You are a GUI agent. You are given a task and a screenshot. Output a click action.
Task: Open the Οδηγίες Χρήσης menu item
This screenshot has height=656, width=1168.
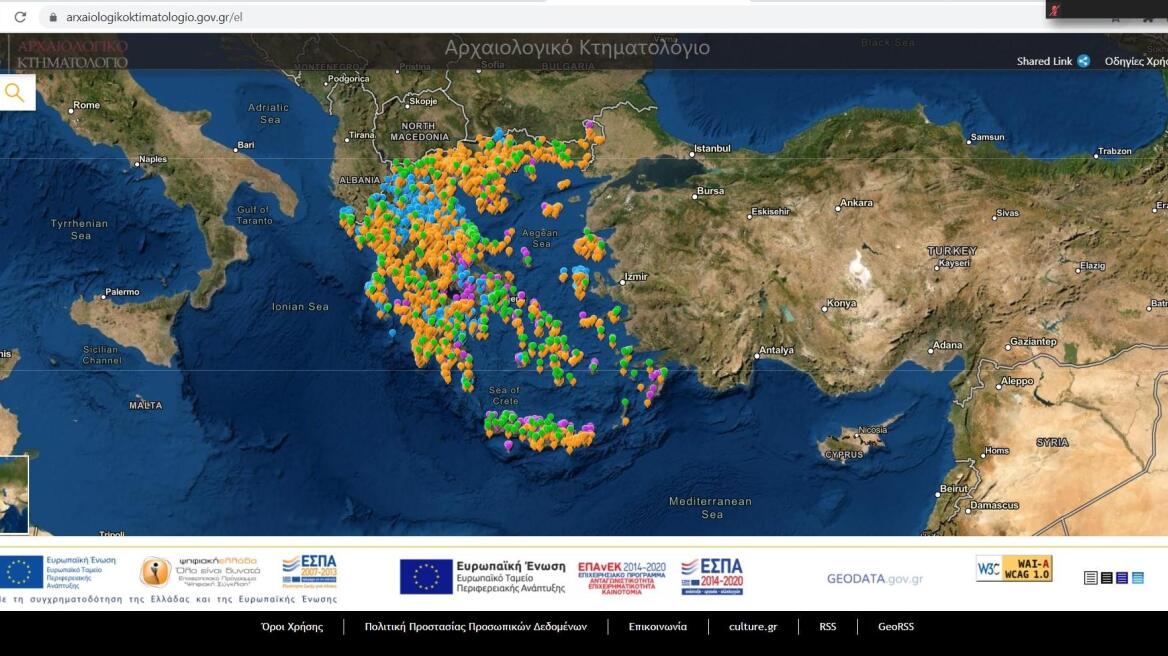[x=1135, y=61]
